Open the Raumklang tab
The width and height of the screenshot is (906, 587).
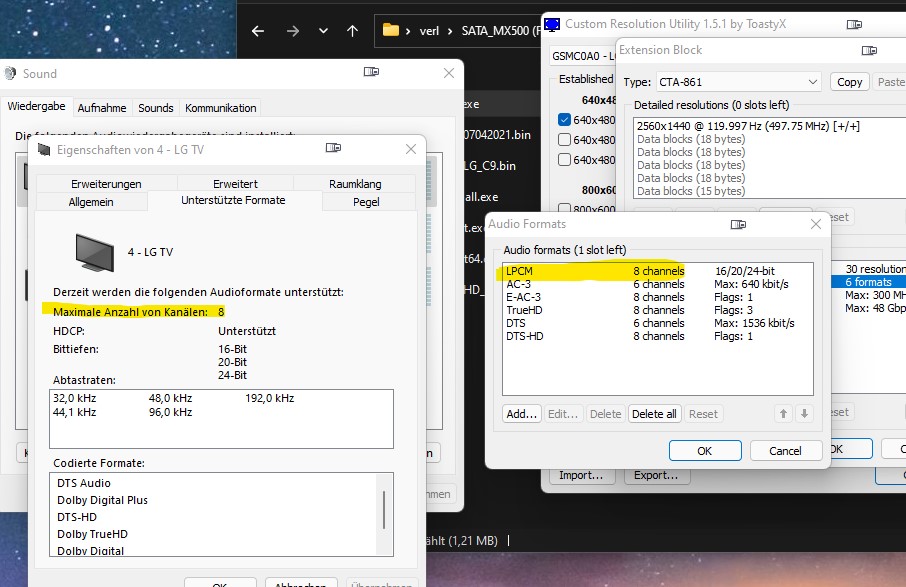point(355,184)
